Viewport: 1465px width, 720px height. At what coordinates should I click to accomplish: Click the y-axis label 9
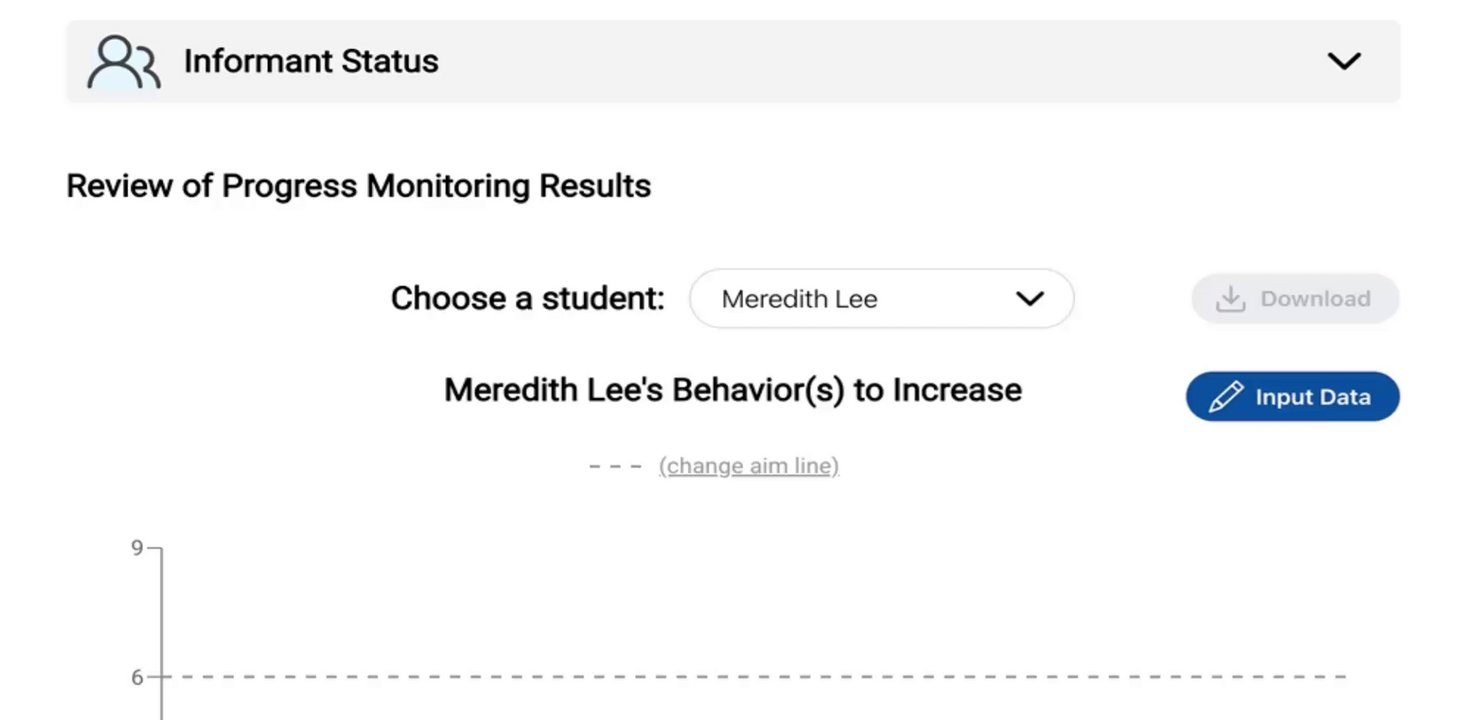(137, 548)
